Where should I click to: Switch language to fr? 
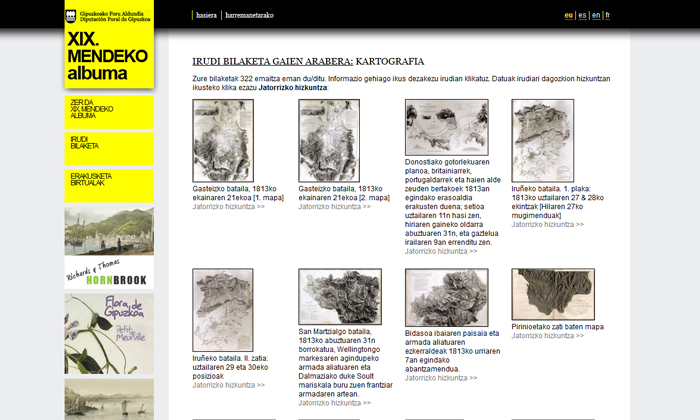pyautogui.click(x=608, y=16)
